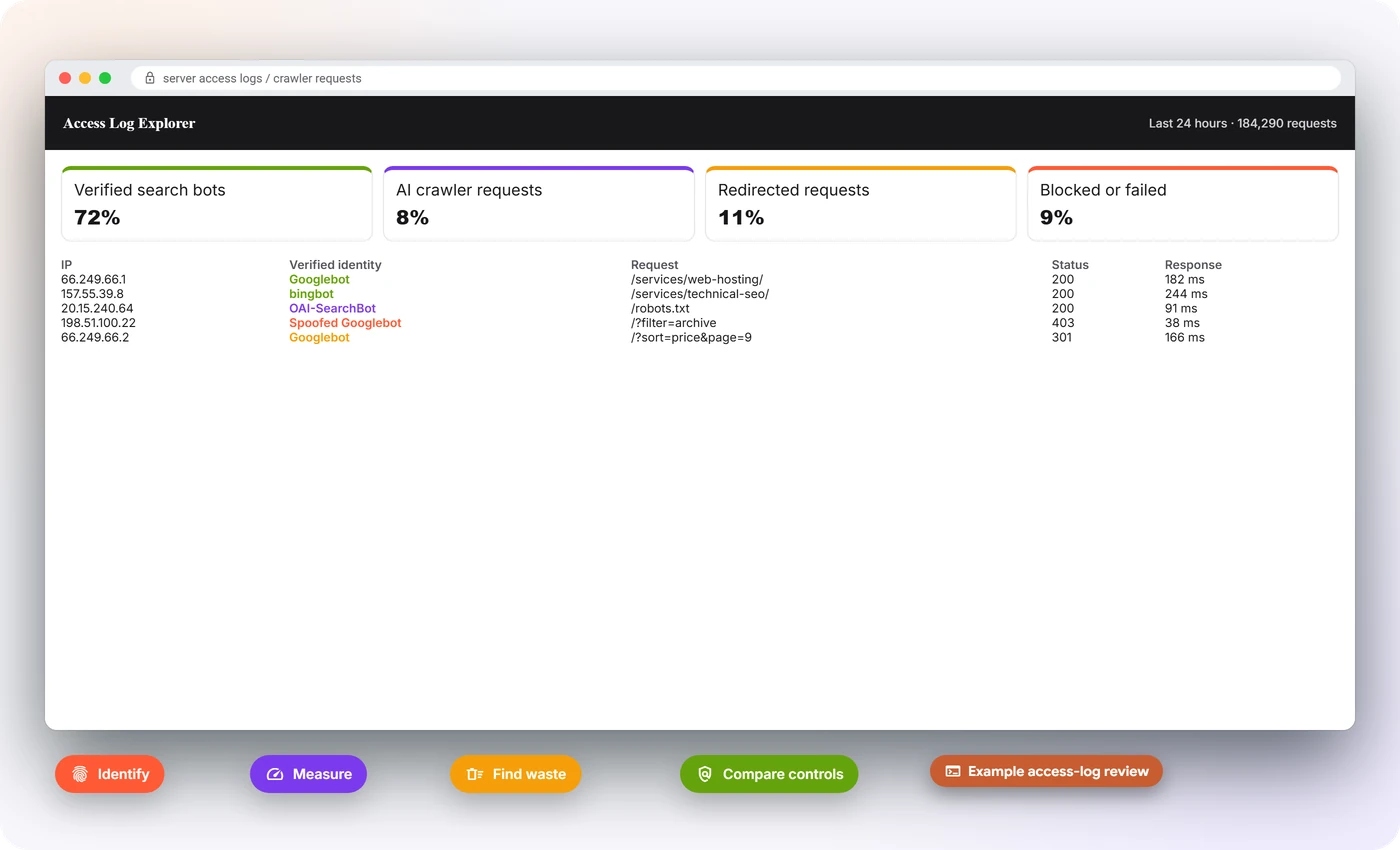Click the IP column header

click(67, 265)
